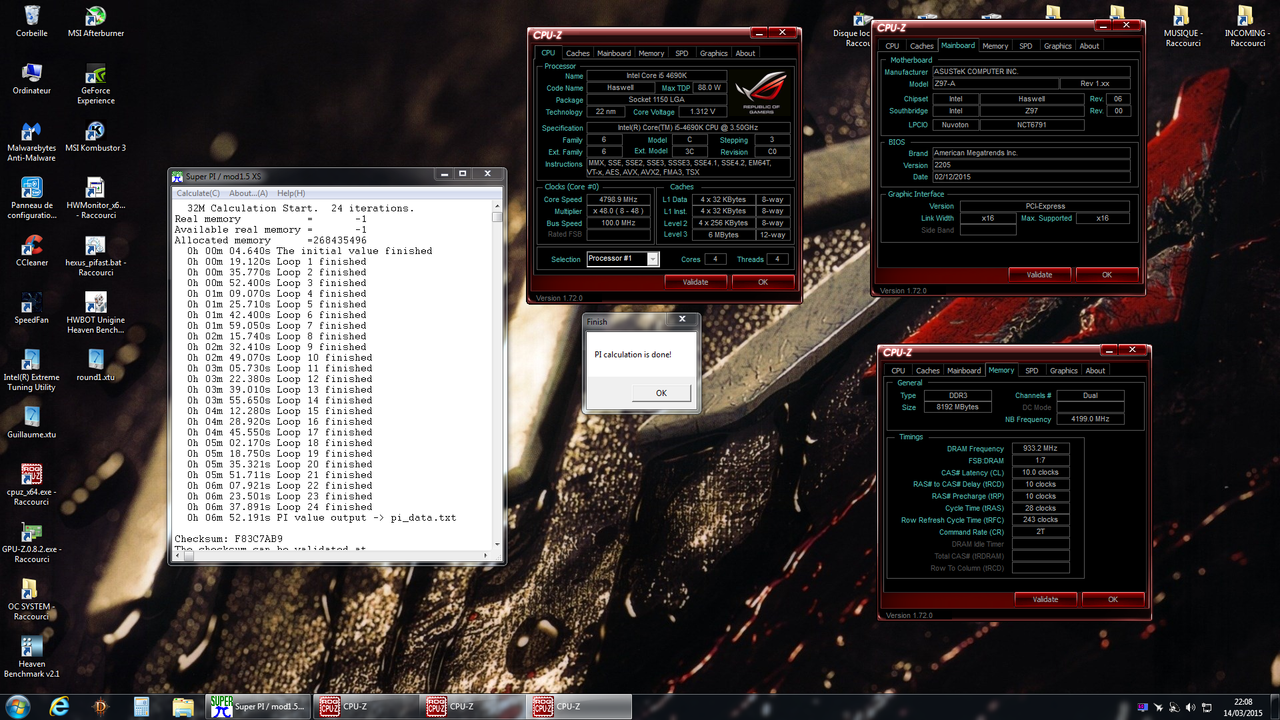Open Help(H) menu in Super PI
Image resolution: width=1280 pixels, height=720 pixels.
pos(291,193)
